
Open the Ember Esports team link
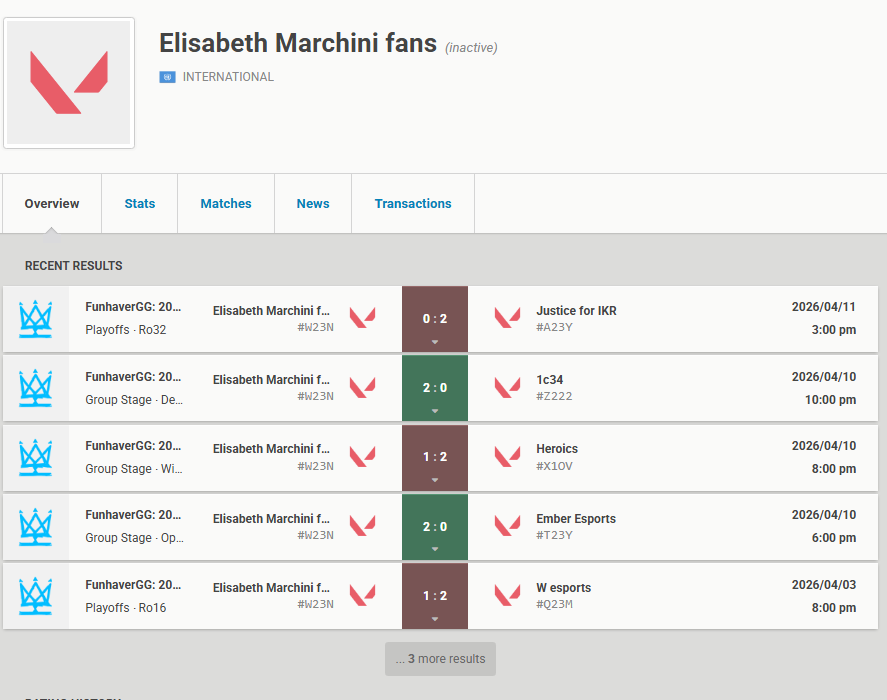coord(576,519)
